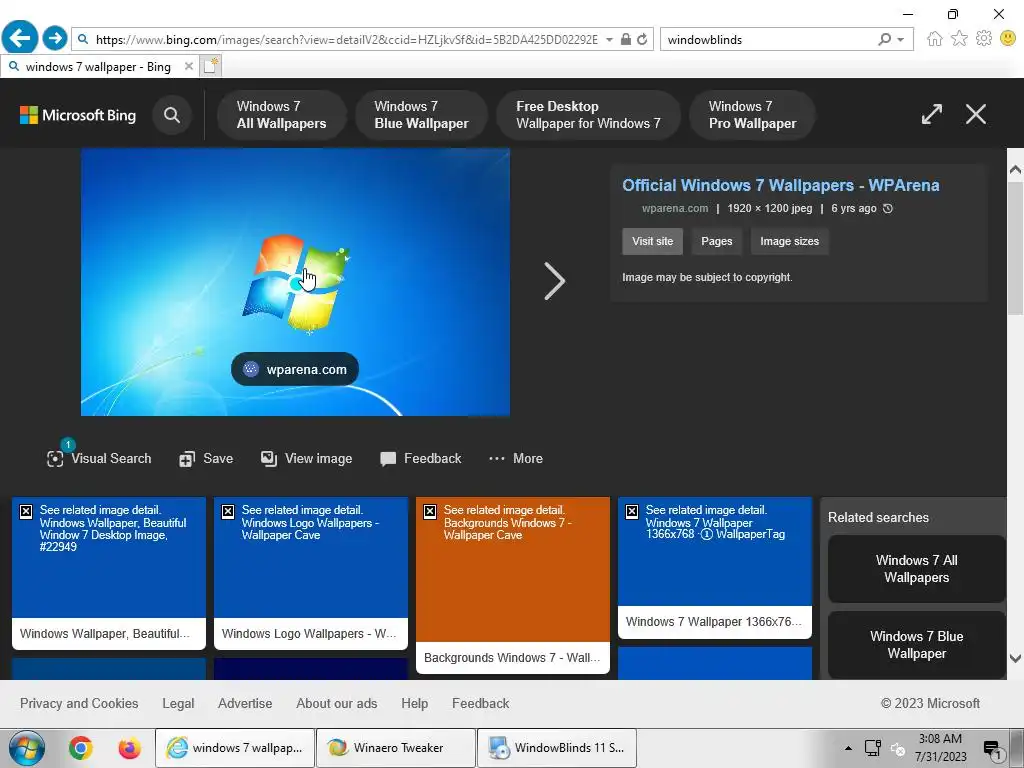Open 'Legal' footer link
Screen dimensions: 1024x768
click(x=178, y=703)
